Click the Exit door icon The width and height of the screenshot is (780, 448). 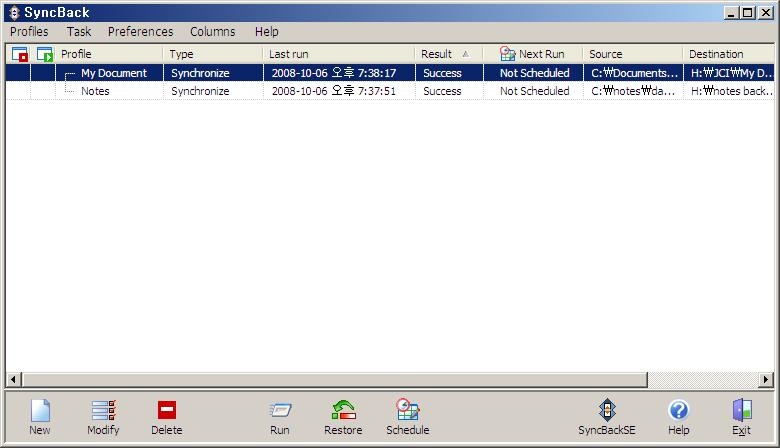pyautogui.click(x=742, y=410)
